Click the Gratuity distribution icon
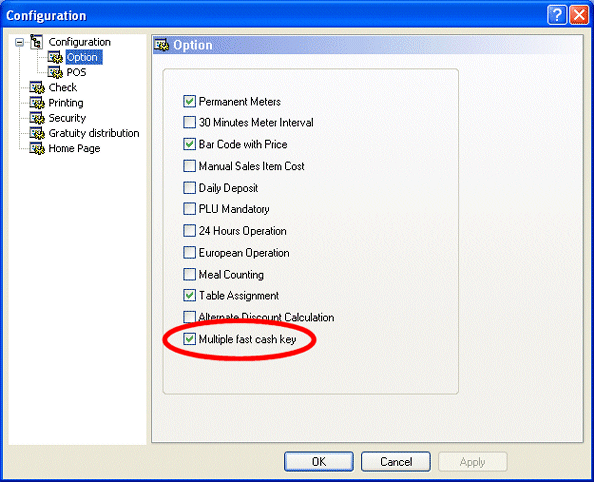 point(37,133)
